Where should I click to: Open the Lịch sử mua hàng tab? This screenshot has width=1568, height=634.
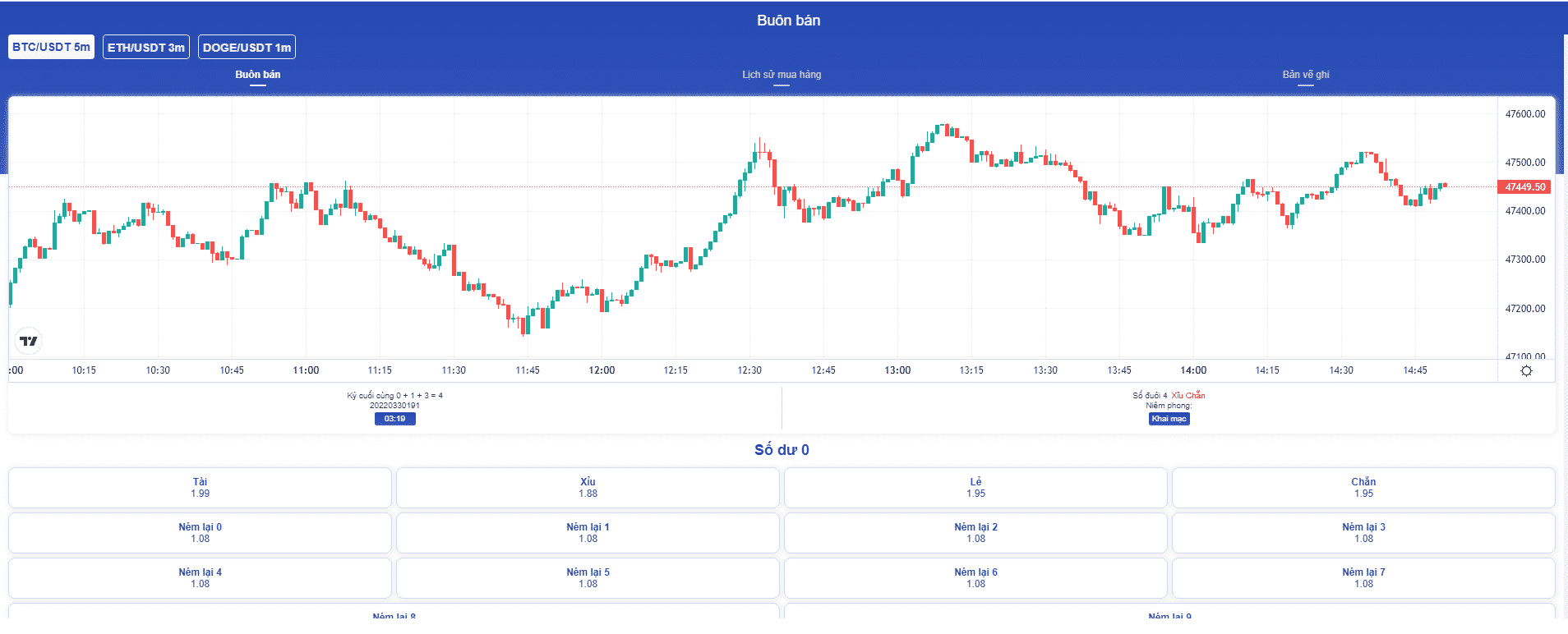[x=782, y=75]
